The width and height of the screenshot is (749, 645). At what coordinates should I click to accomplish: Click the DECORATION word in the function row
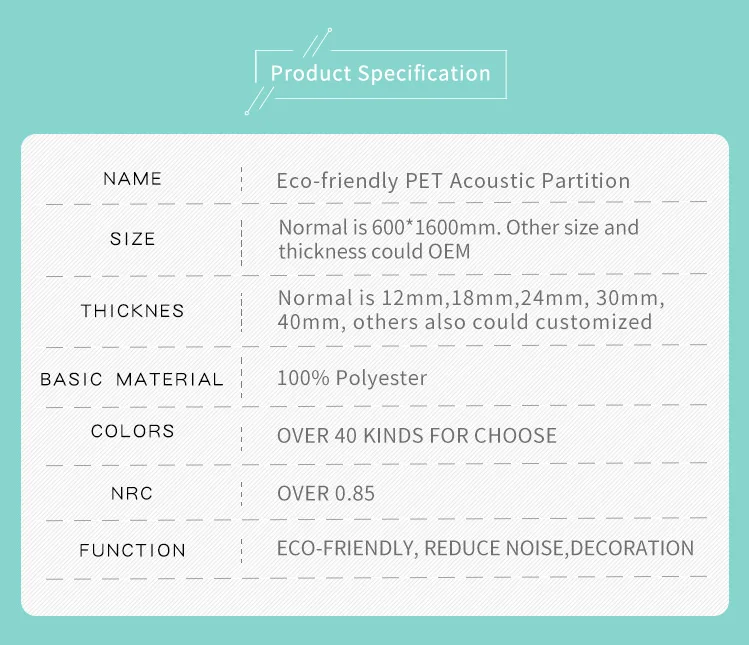(632, 549)
